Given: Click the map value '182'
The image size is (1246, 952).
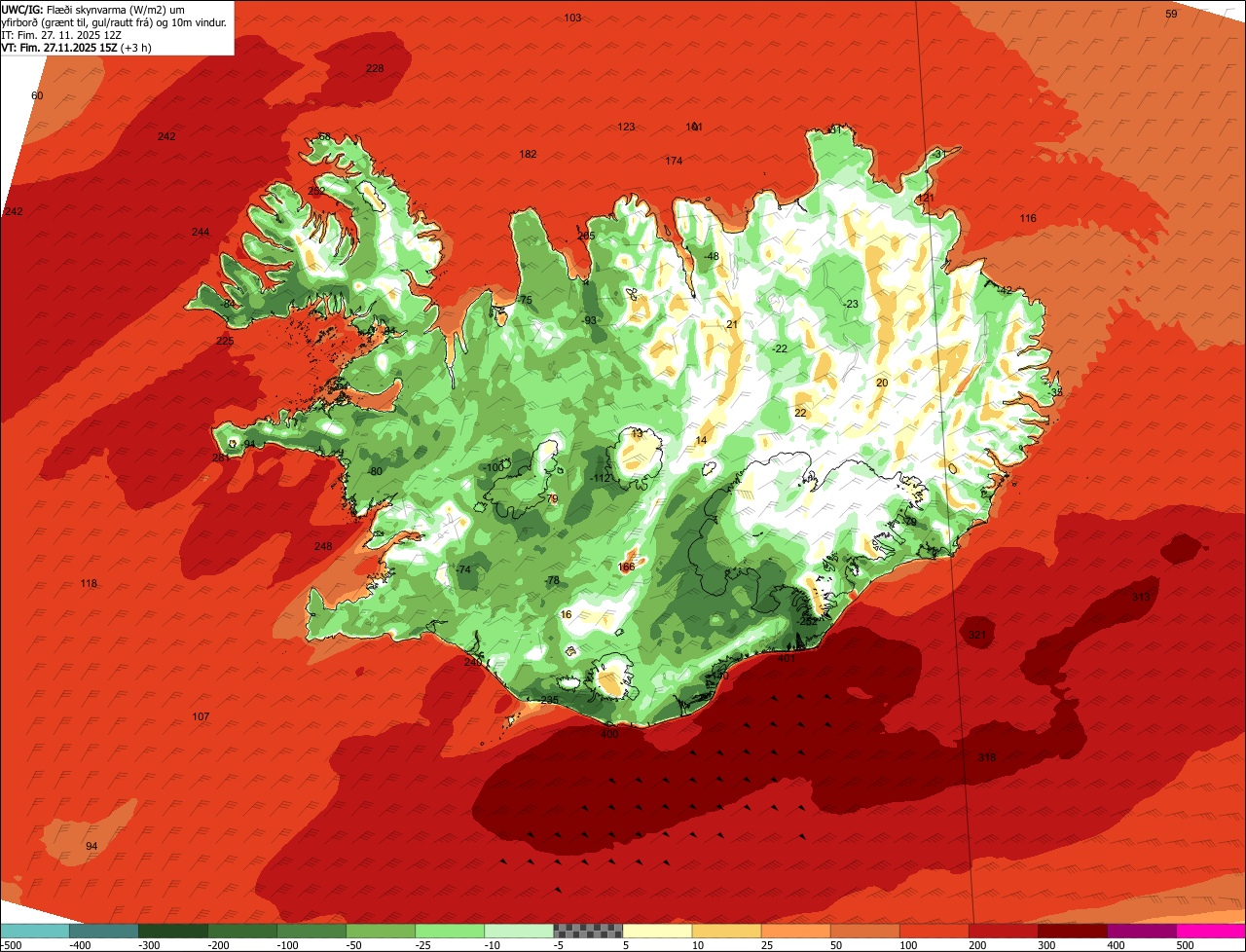Looking at the screenshot, I should pyautogui.click(x=528, y=154).
